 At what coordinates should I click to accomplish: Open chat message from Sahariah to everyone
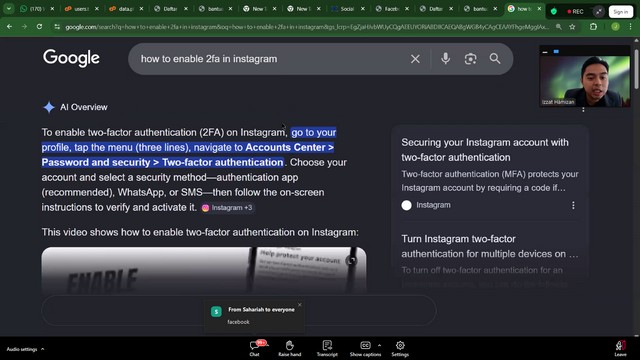coord(256,316)
